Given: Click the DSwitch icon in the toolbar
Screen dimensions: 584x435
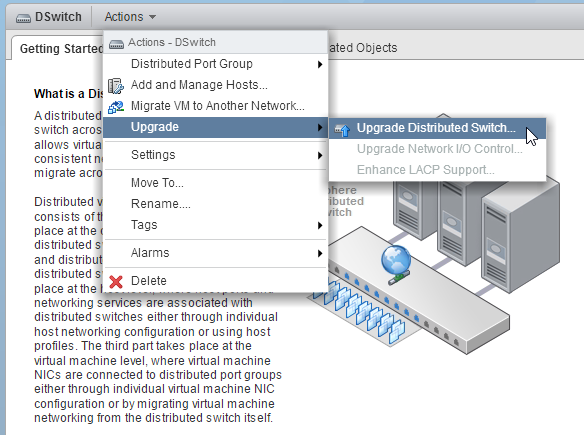Looking at the screenshot, I should tap(23, 18).
